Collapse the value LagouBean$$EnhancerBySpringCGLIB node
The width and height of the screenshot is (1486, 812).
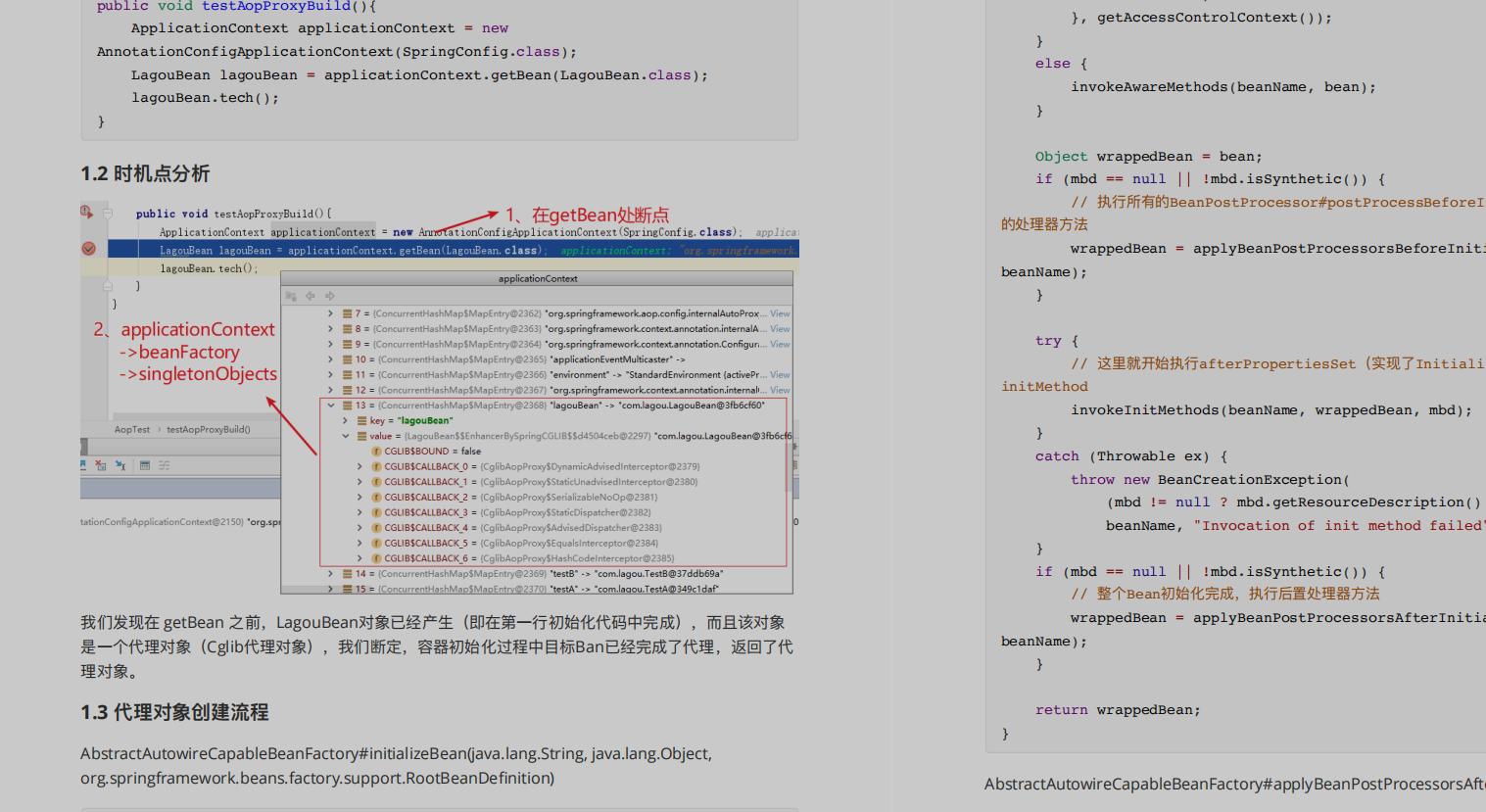click(x=346, y=436)
